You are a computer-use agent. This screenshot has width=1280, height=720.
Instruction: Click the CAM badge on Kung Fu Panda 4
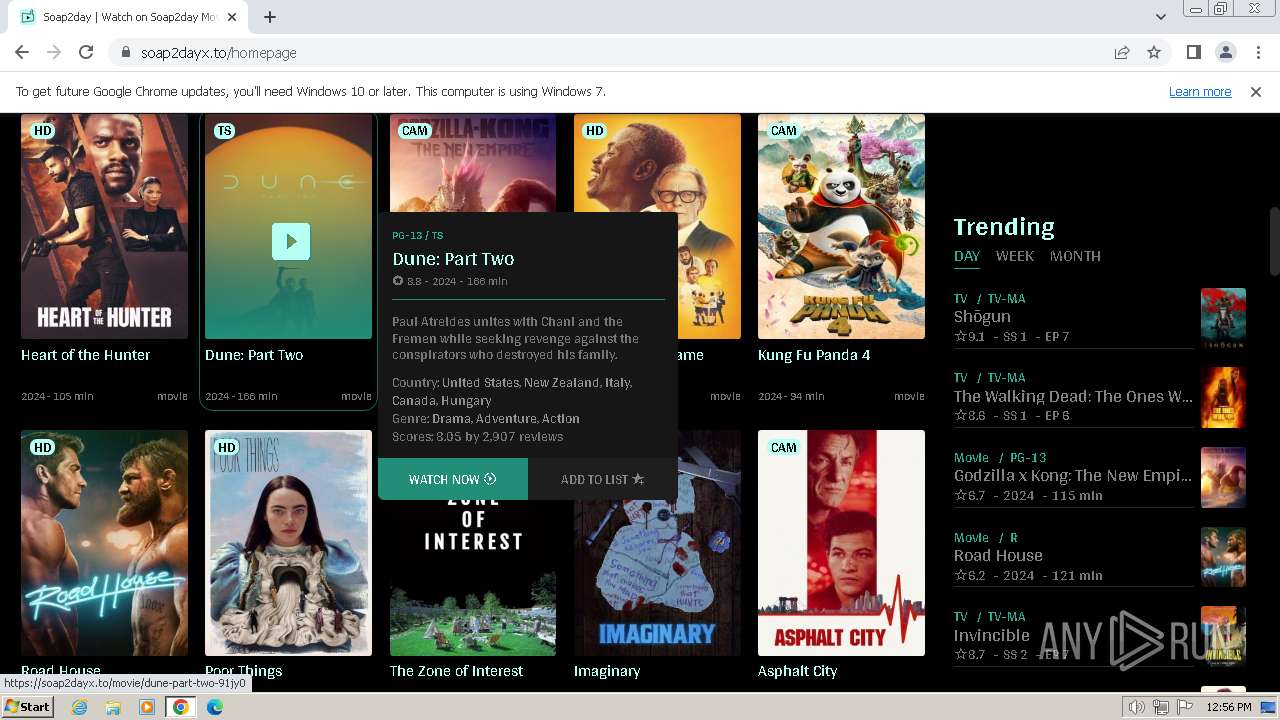click(784, 131)
